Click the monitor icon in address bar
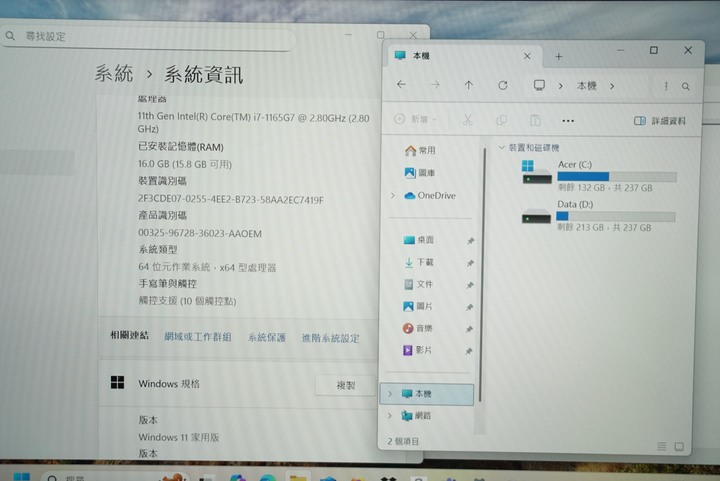The image size is (720, 481). click(x=539, y=85)
